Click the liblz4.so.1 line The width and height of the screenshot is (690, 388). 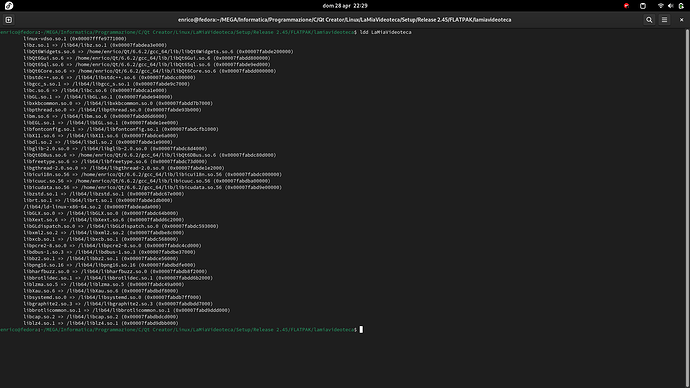point(101,323)
